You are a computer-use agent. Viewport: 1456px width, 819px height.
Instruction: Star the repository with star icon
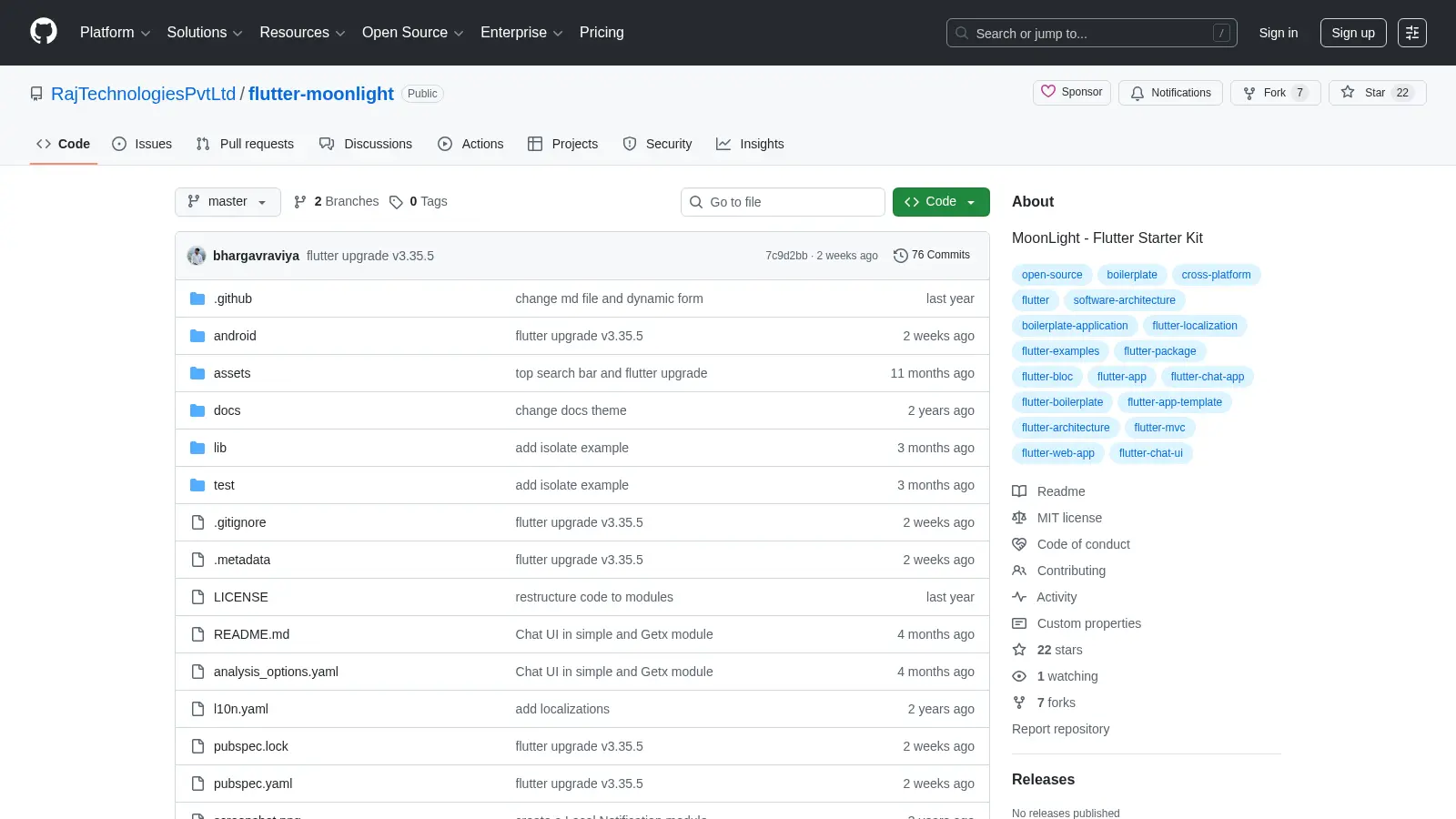pos(1348,92)
